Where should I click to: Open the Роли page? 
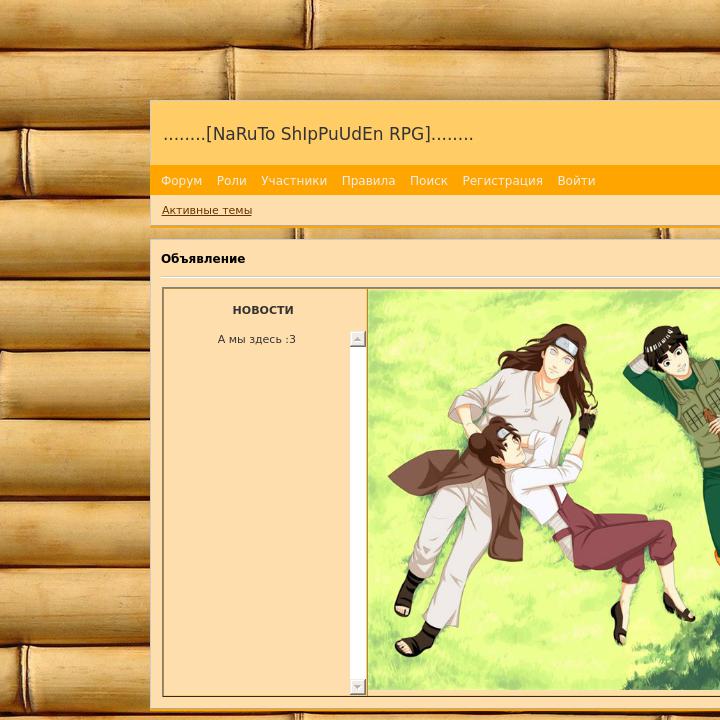(x=231, y=180)
